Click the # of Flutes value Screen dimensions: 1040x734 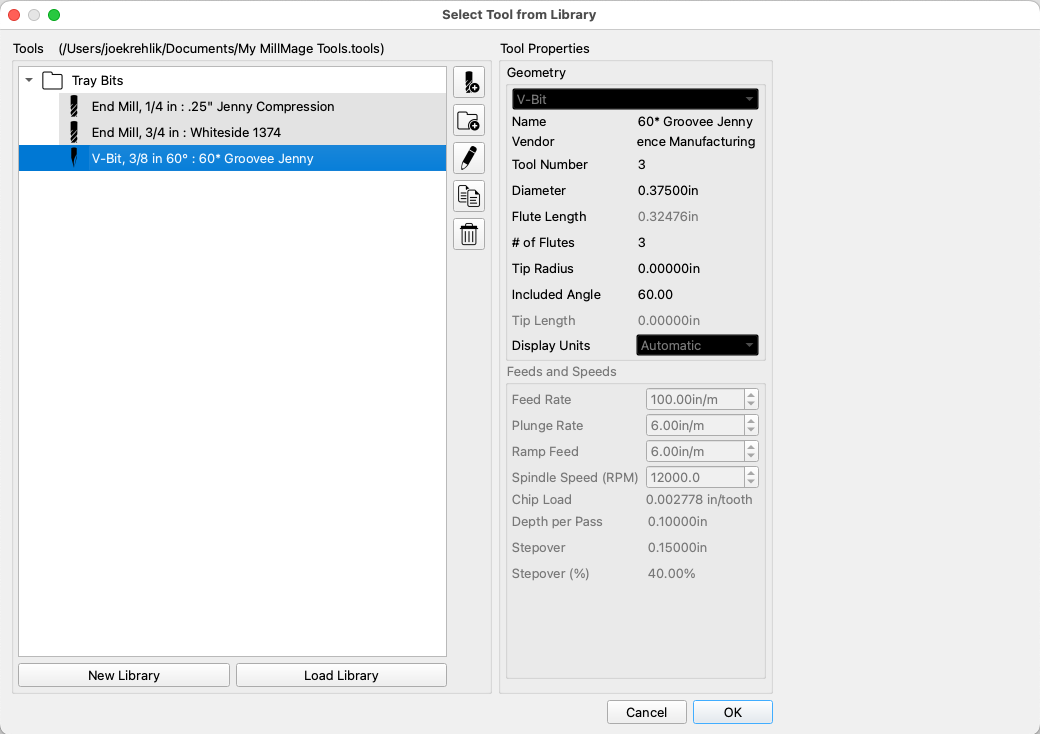click(x=641, y=242)
